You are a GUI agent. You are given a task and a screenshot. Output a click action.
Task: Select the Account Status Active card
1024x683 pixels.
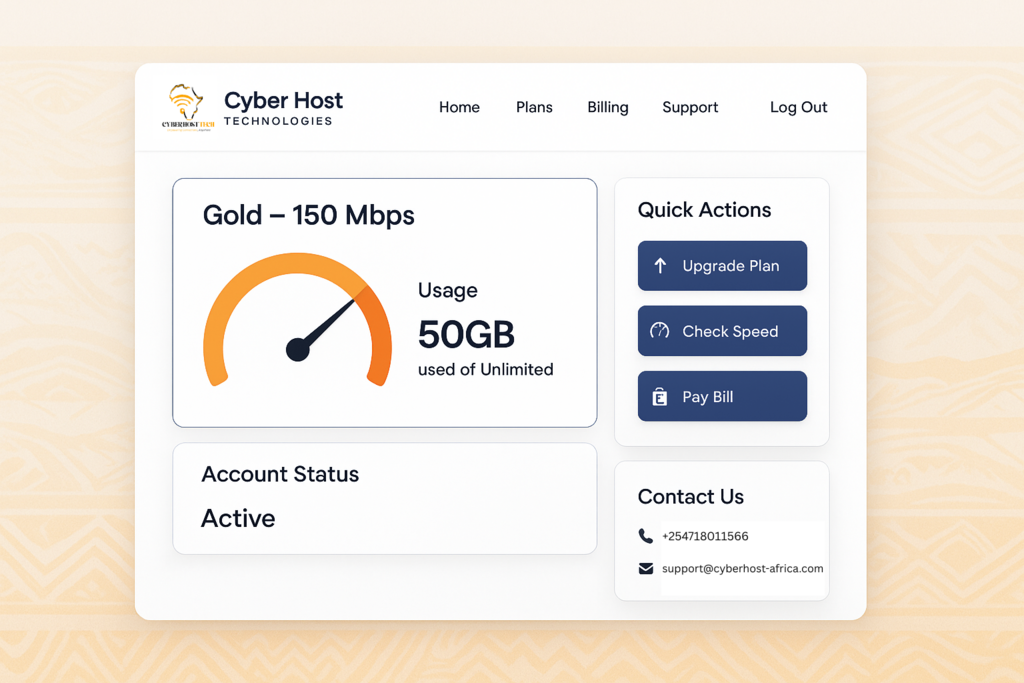pos(384,498)
